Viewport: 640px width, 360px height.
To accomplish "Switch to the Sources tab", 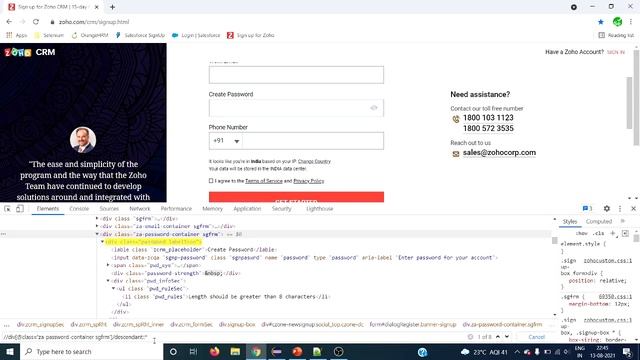I will [x=109, y=209].
